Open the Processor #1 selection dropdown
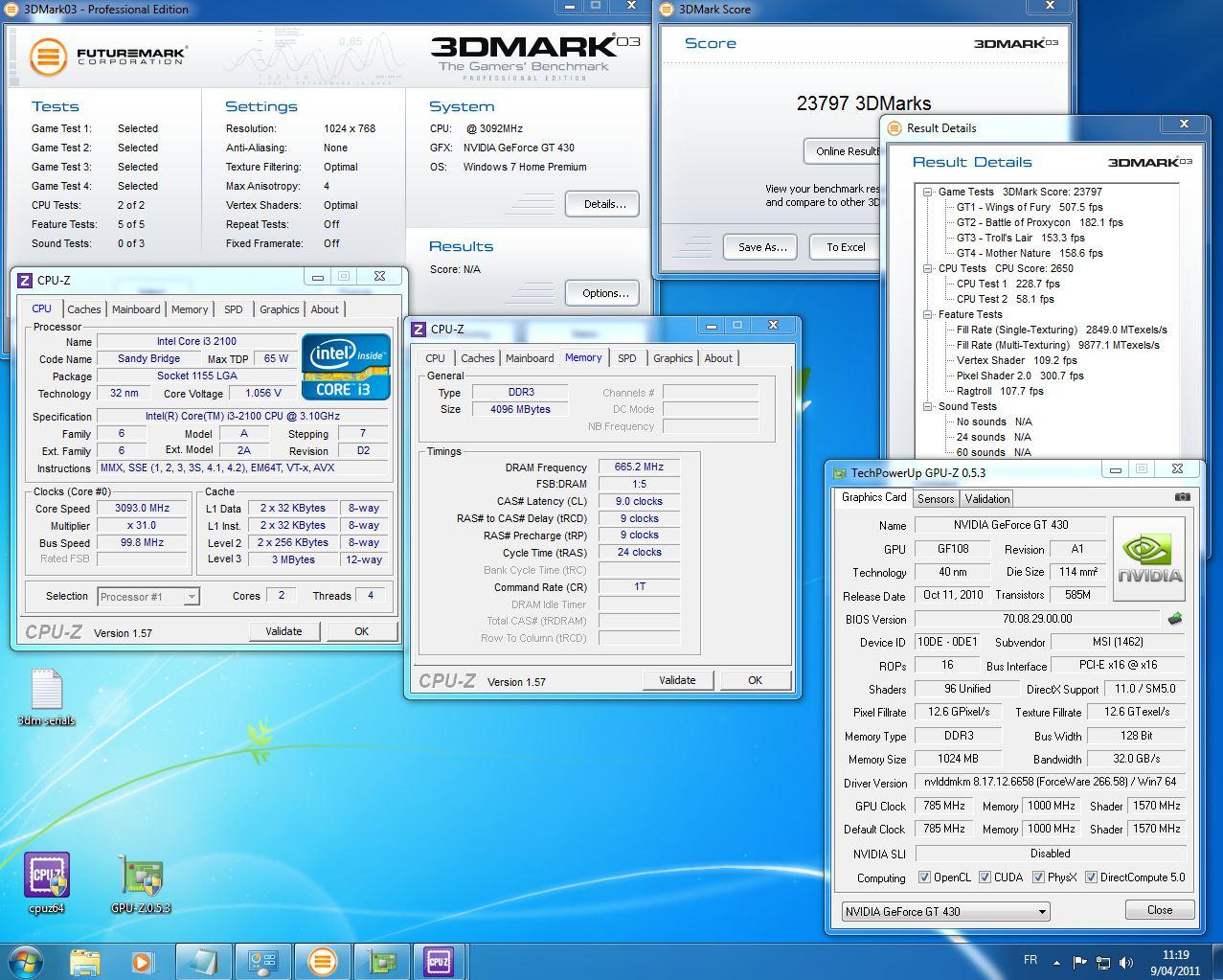1223x980 pixels. coord(148,596)
